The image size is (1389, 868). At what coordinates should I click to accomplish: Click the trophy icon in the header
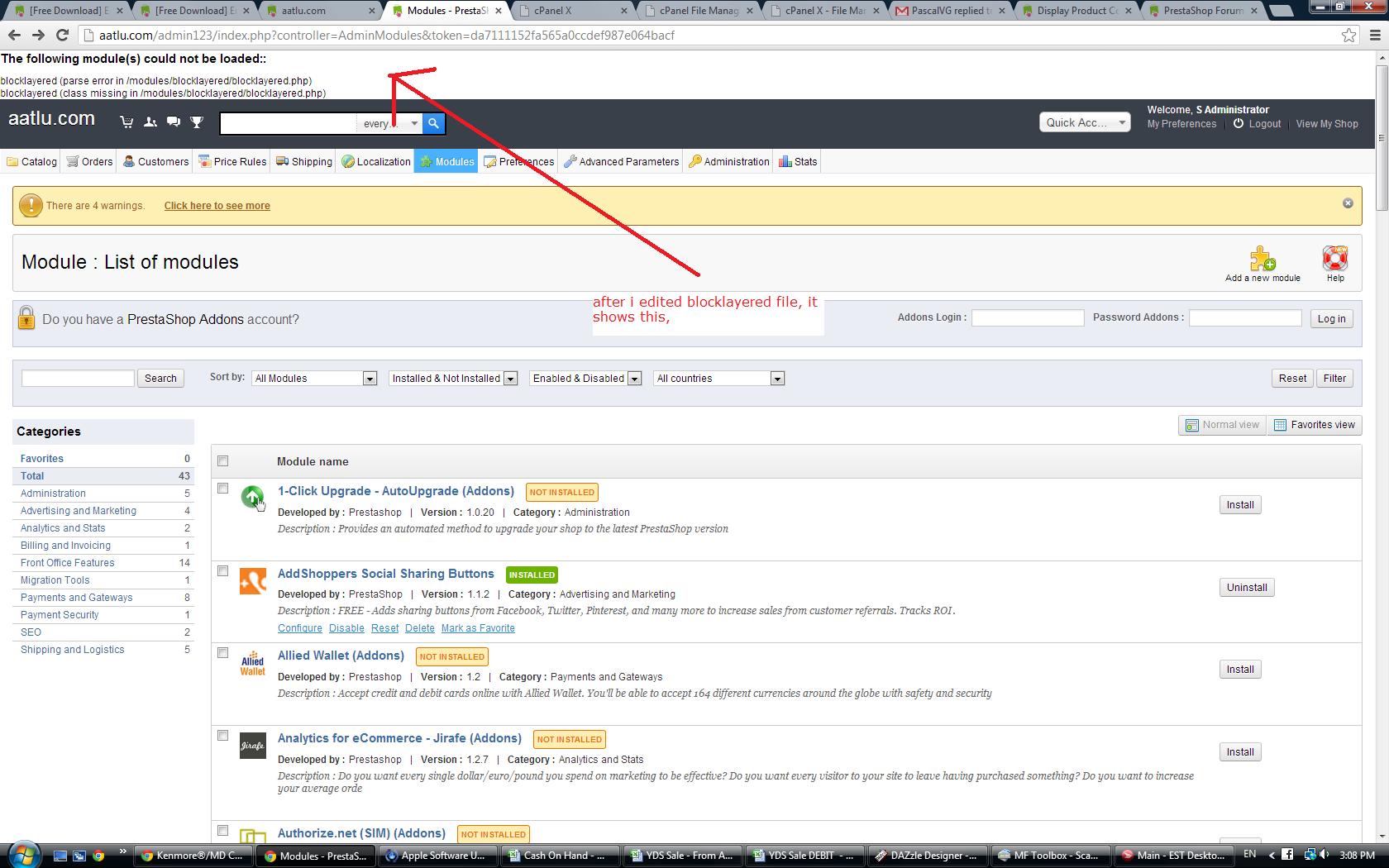197,122
